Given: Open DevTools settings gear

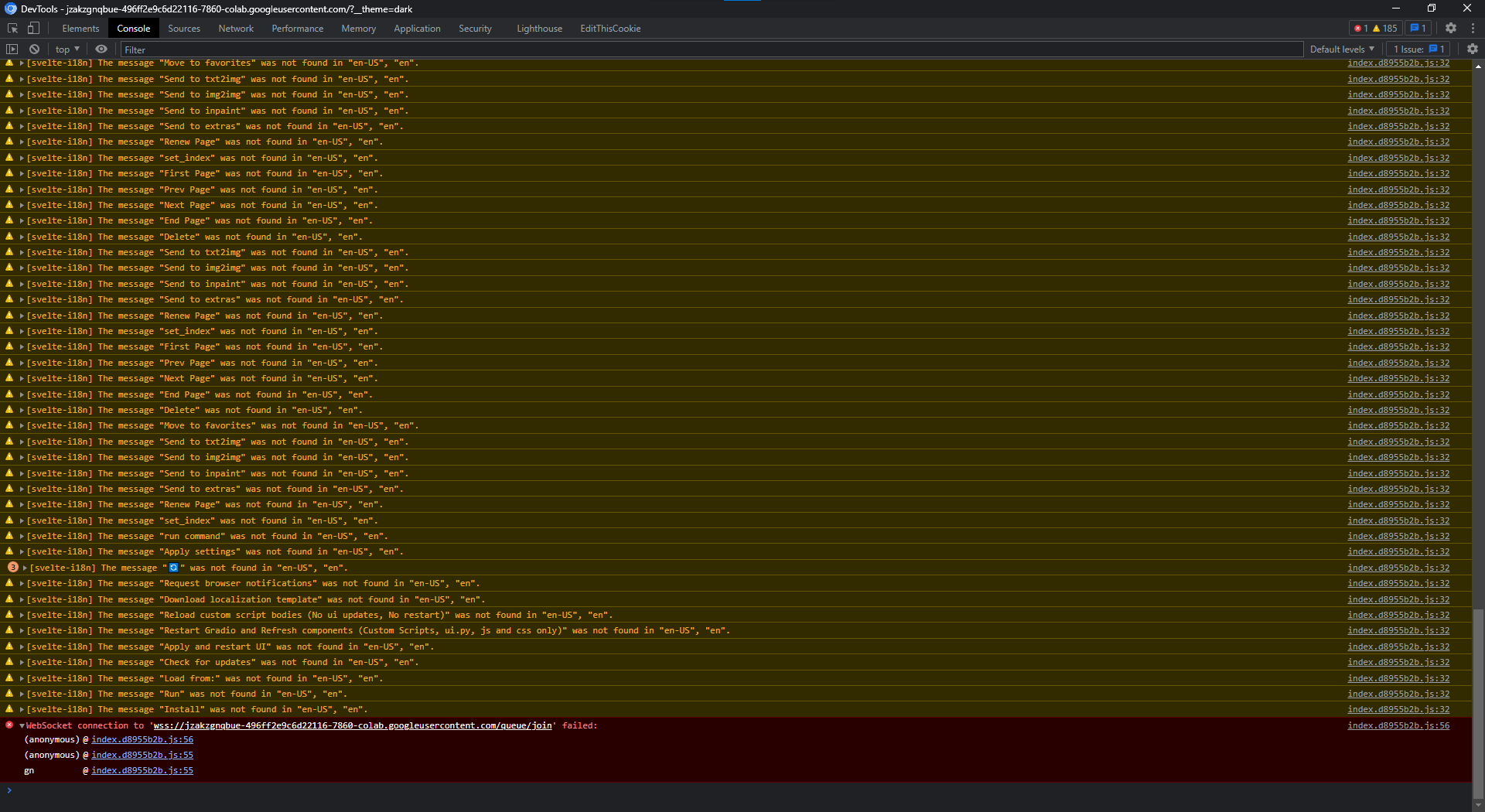Looking at the screenshot, I should 1451,28.
